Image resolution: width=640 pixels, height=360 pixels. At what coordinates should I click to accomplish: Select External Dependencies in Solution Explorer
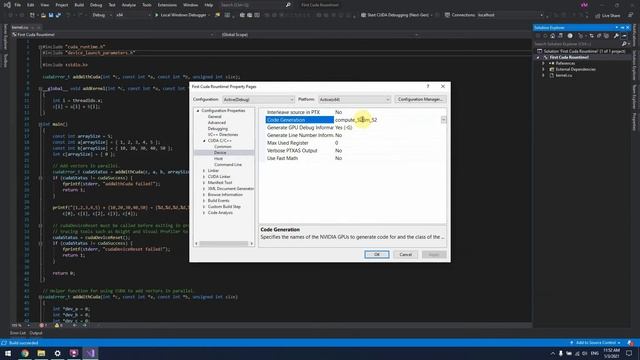(x=575, y=69)
